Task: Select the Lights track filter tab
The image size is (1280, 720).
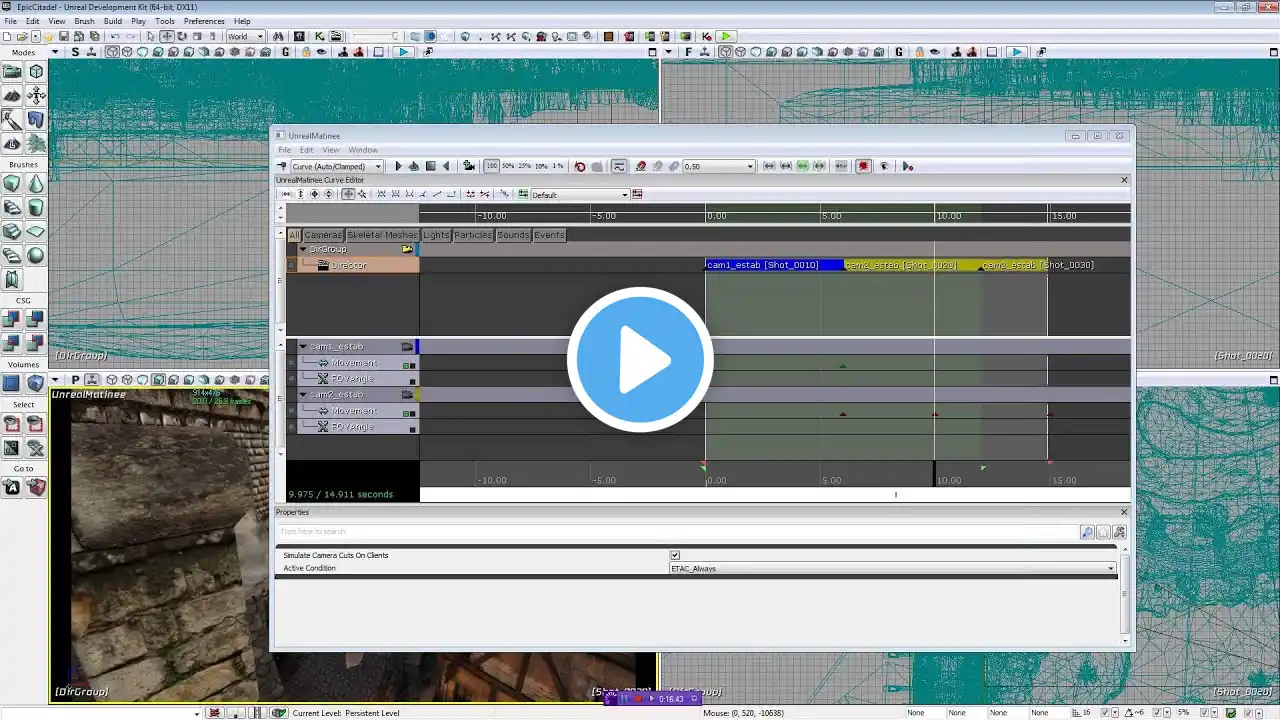Action: [x=436, y=235]
